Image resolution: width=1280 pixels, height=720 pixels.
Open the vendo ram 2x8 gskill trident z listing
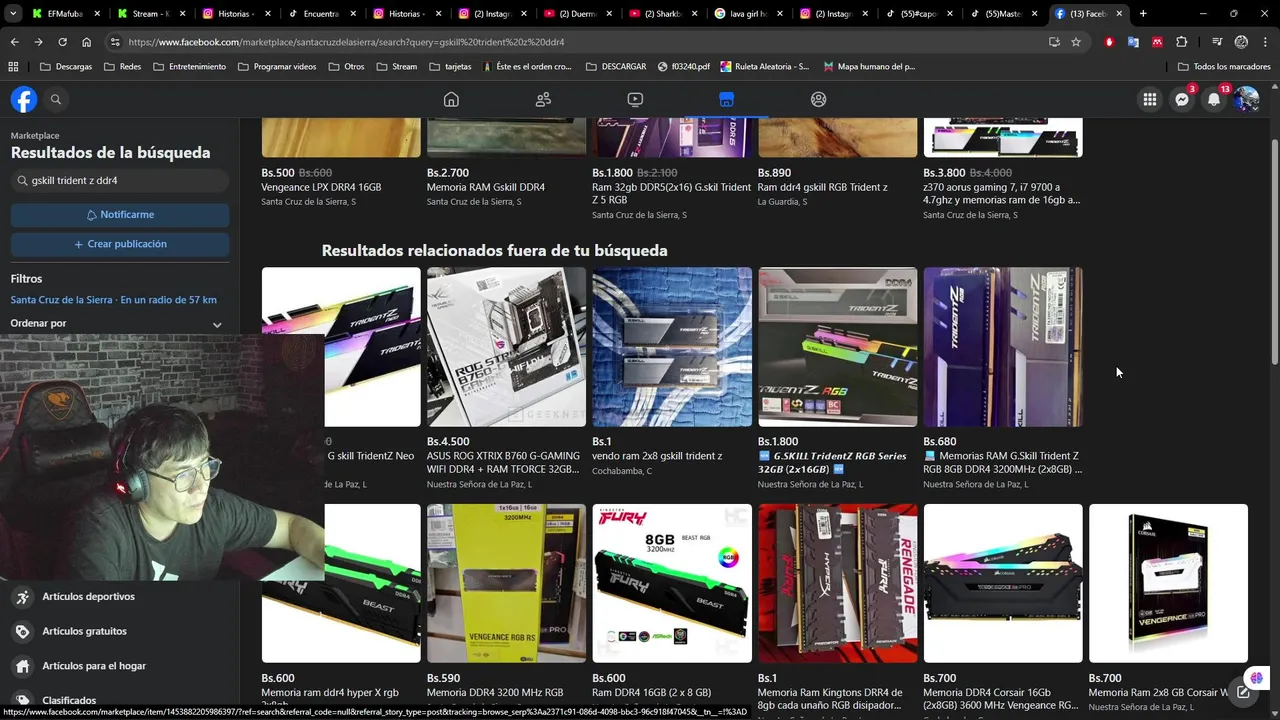point(672,371)
